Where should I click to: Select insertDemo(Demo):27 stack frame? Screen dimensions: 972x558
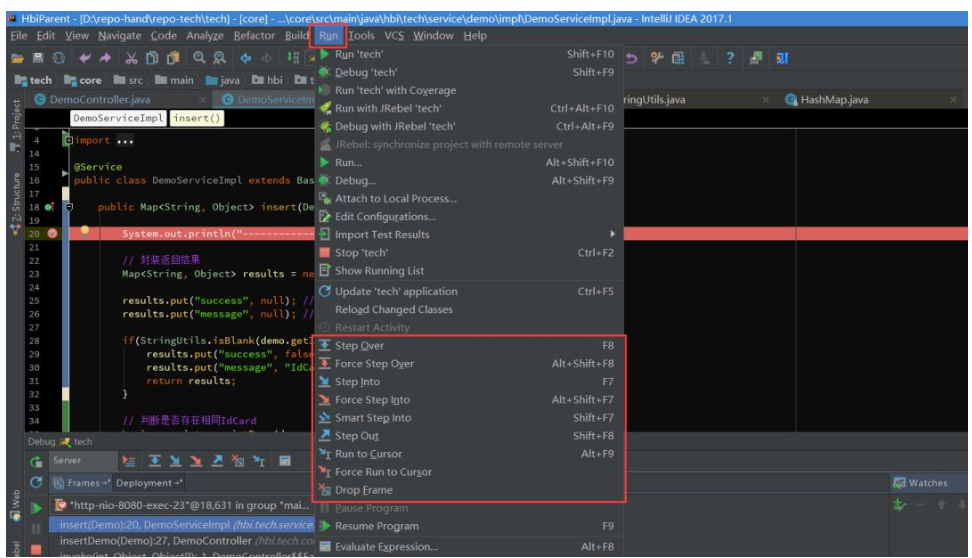point(183,541)
